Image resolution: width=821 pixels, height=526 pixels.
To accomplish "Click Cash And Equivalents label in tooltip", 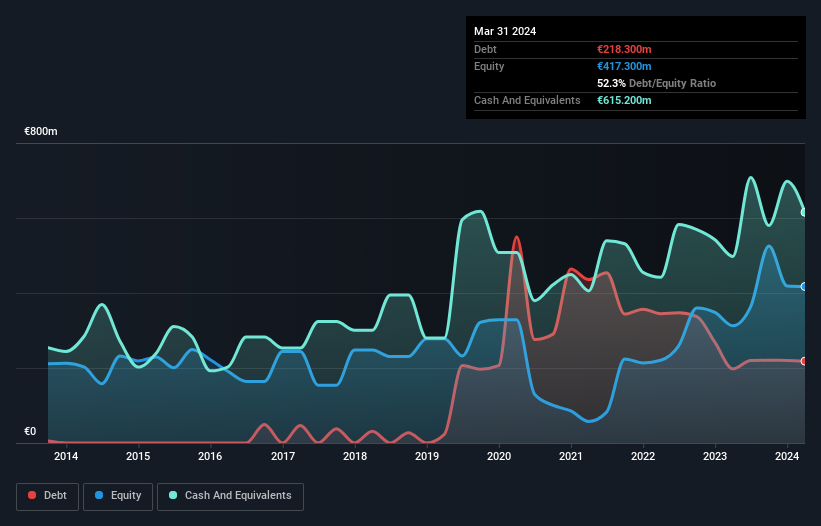I will 527,100.
